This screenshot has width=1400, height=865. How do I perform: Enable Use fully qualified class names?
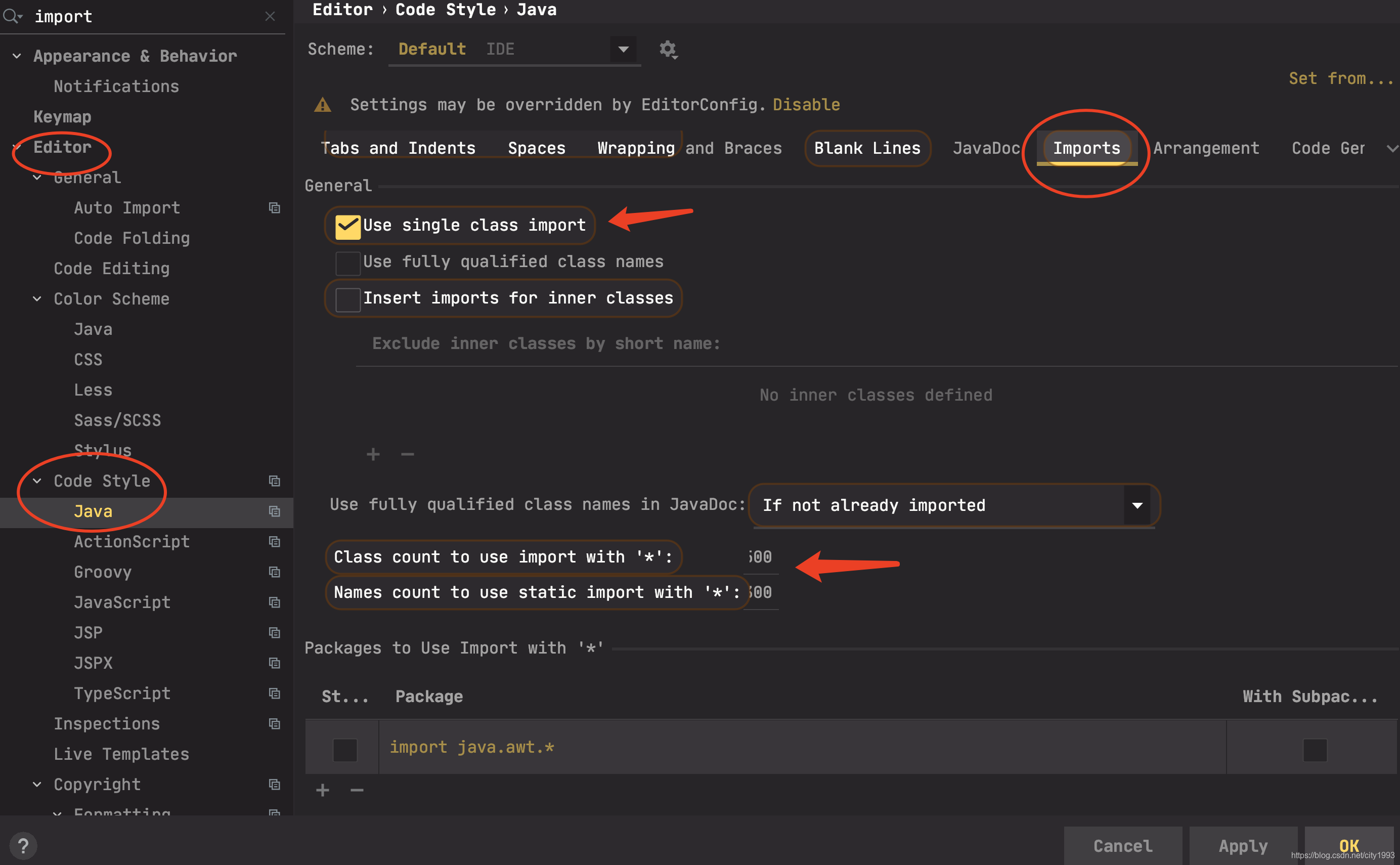347,263
